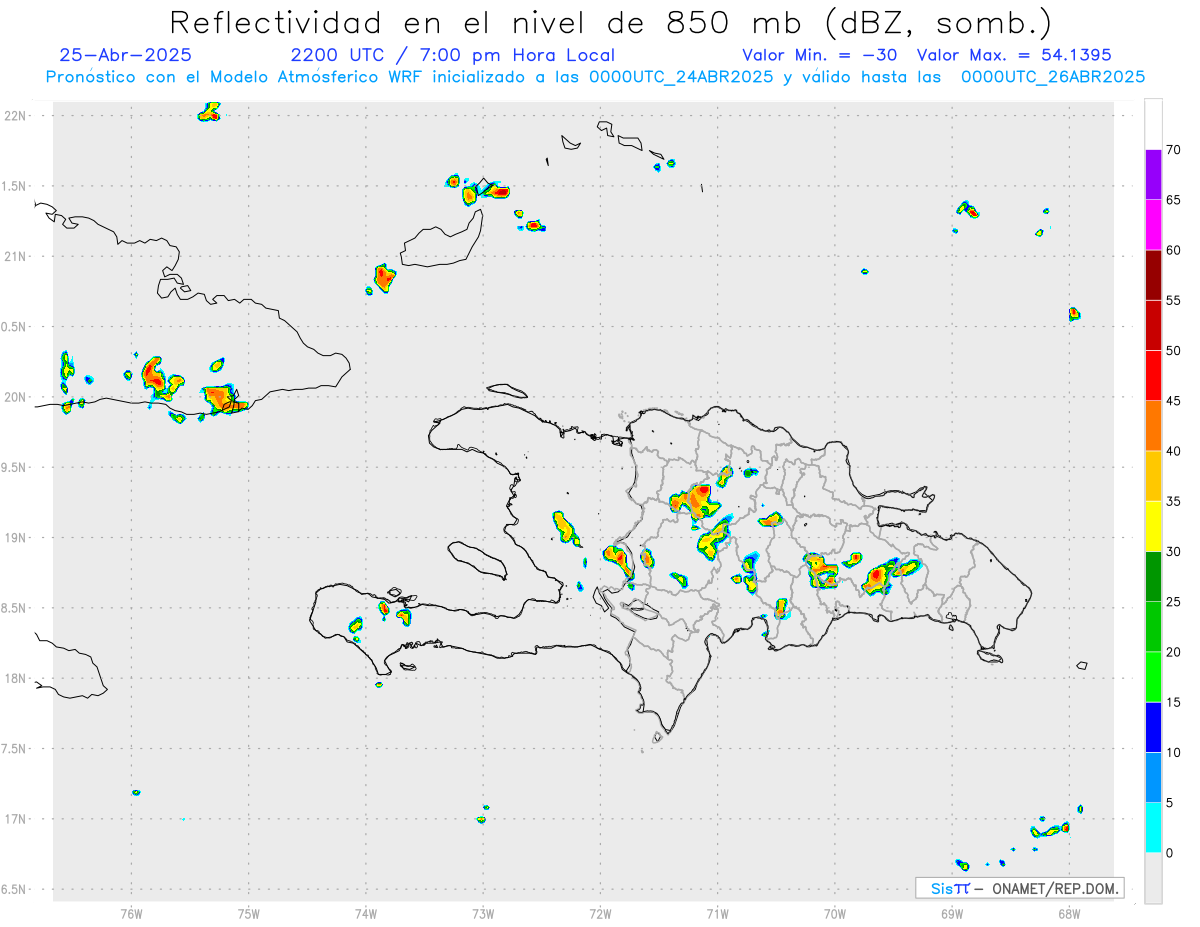The height and width of the screenshot is (927, 1200).
Task: Click the '20N' latitude label
Action: 16,397
